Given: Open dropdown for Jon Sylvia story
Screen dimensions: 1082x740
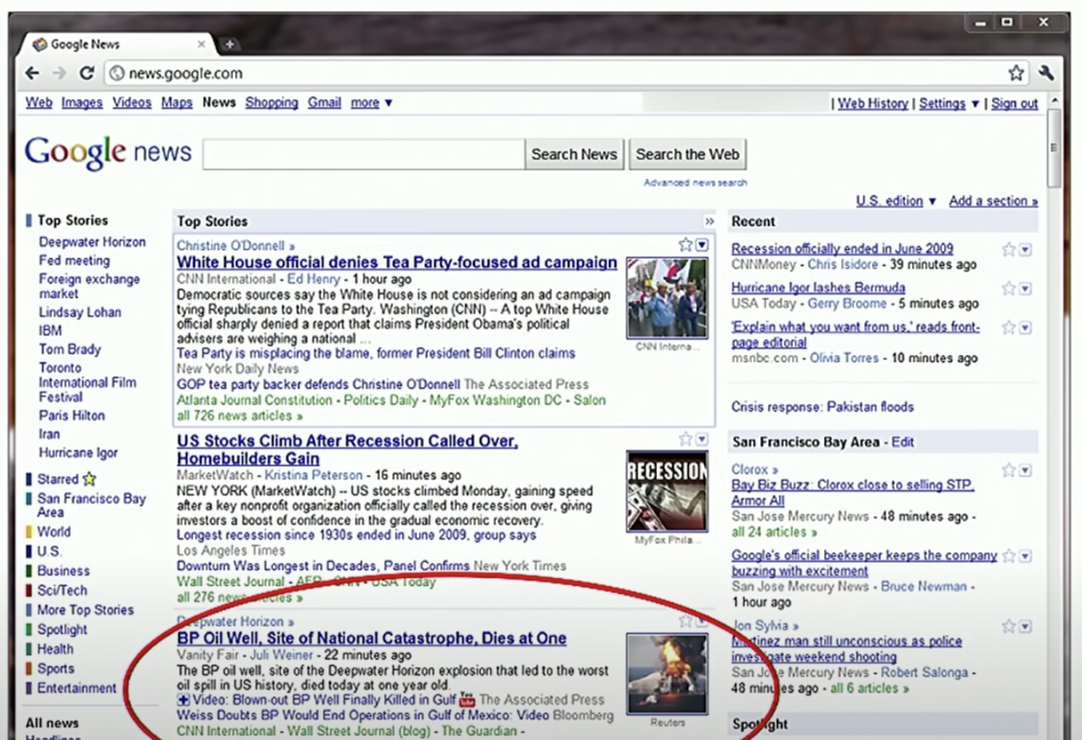Looking at the screenshot, I should coord(1025,627).
